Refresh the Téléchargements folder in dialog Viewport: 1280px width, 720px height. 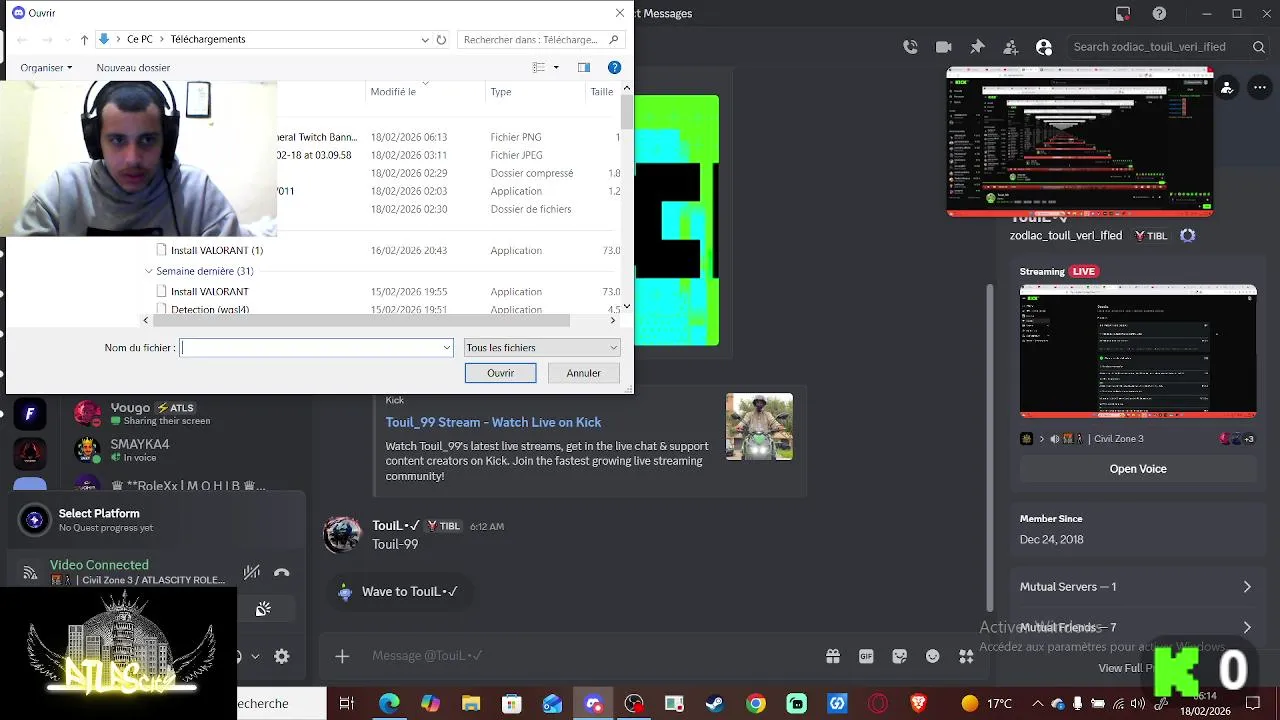coord(441,40)
